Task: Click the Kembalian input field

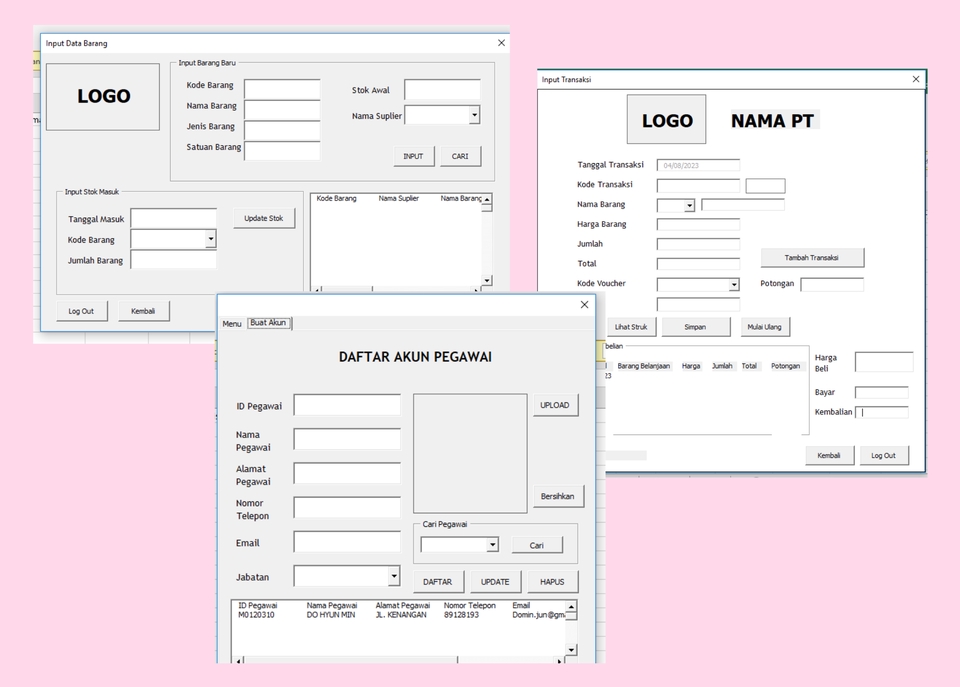Action: coord(882,412)
